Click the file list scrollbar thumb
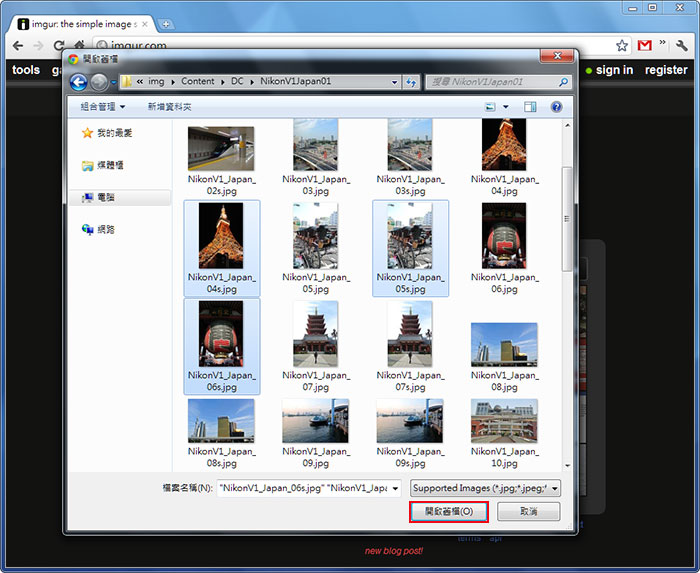This screenshot has height=573, width=700. tap(567, 219)
